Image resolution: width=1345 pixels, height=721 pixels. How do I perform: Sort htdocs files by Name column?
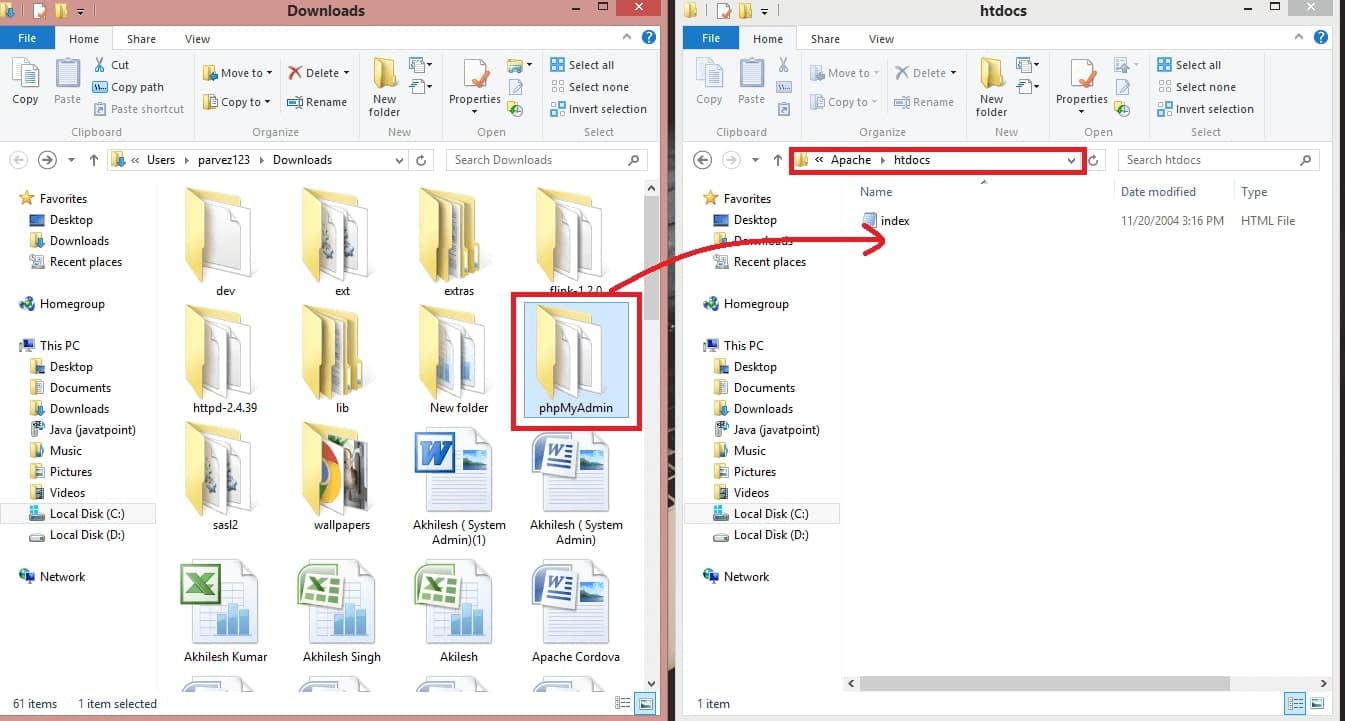[876, 192]
